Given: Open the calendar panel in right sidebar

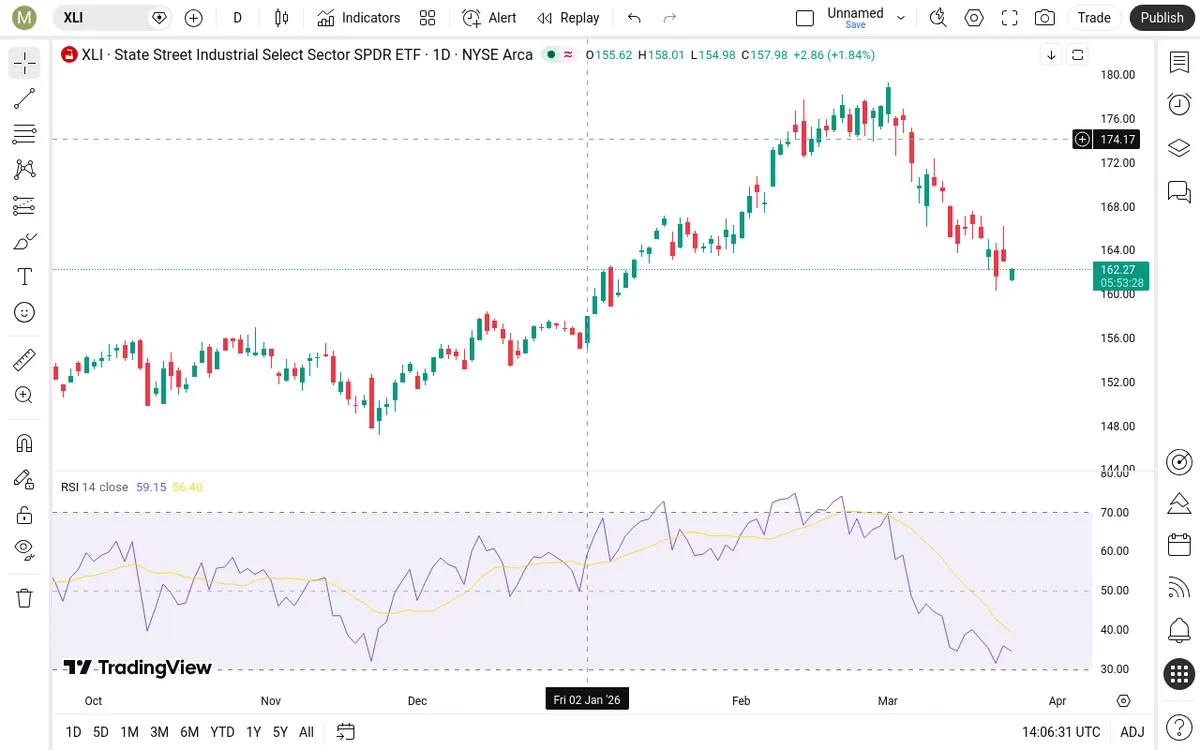Looking at the screenshot, I should [x=1179, y=545].
